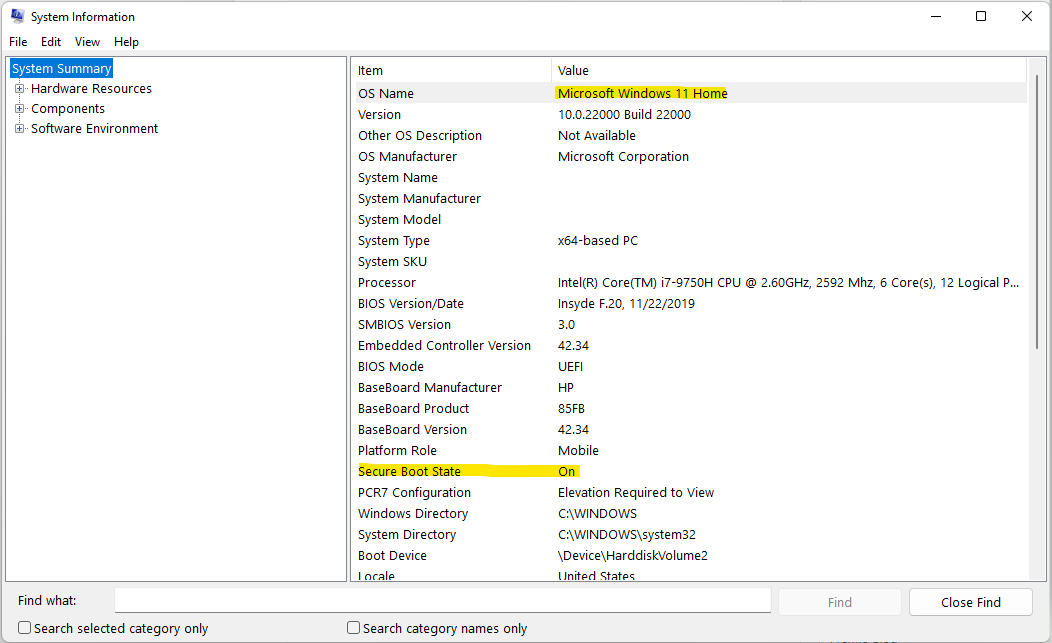Open the View menu
The height and width of the screenshot is (643, 1052).
click(87, 42)
